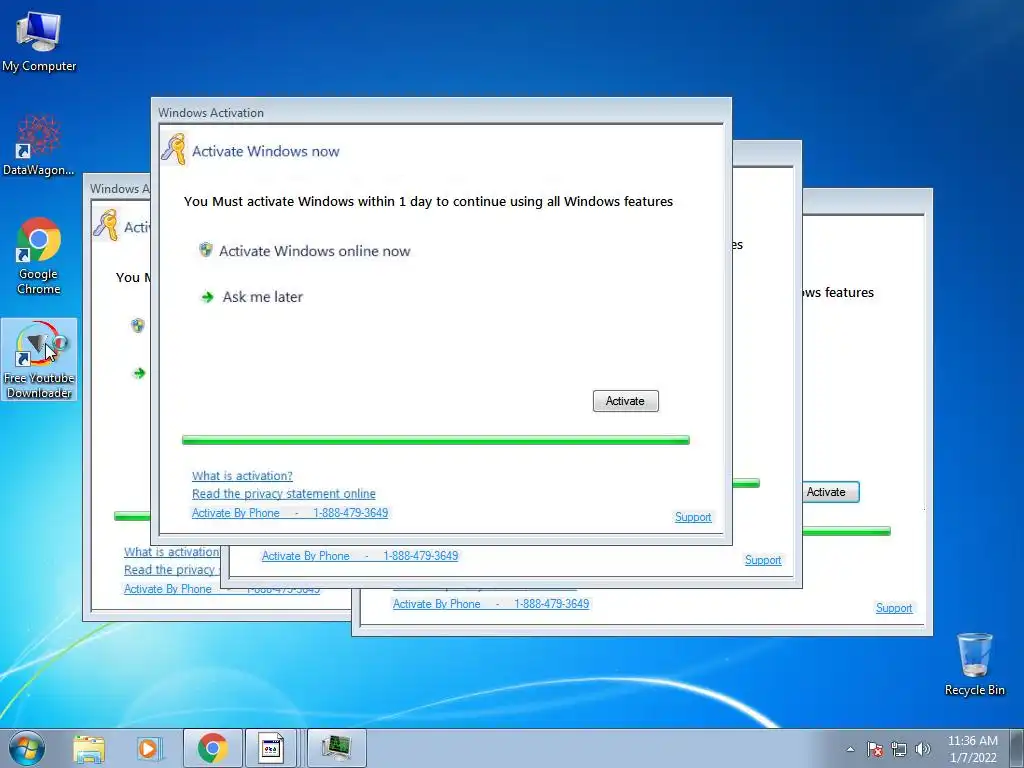Select the Google Chrome desktop shortcut
The height and width of the screenshot is (768, 1024).
[x=39, y=255]
